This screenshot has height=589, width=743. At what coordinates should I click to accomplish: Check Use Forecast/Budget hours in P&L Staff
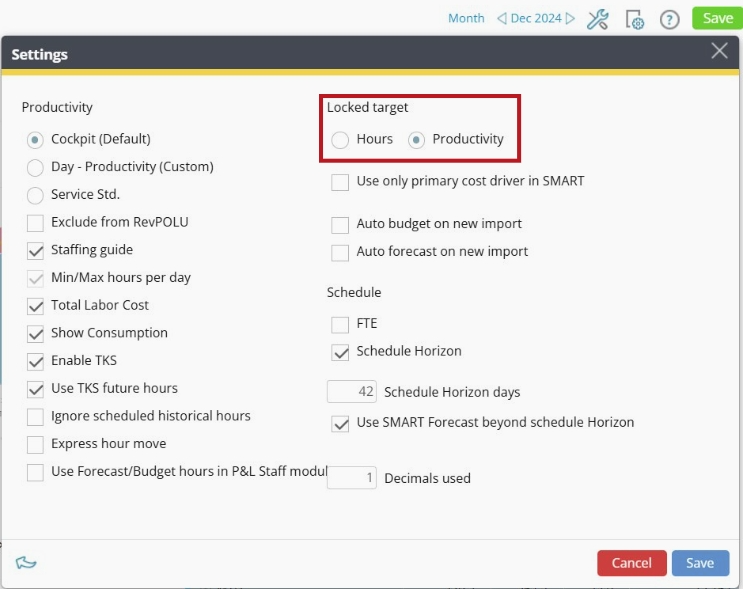pyautogui.click(x=35, y=472)
